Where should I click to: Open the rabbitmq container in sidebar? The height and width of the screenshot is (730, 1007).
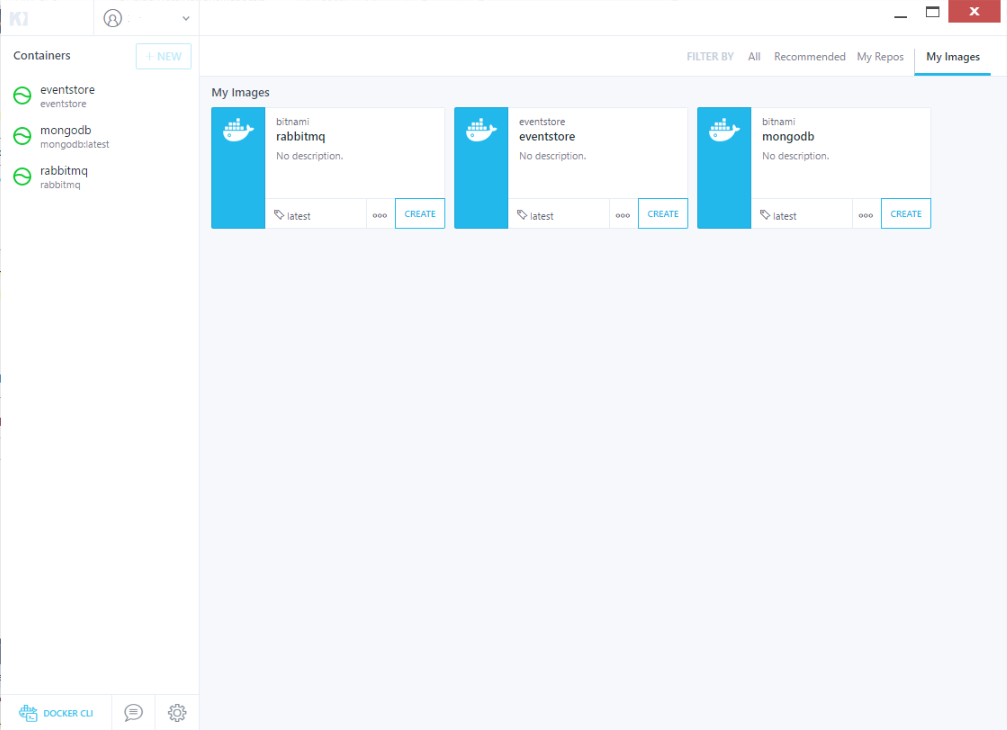[x=100, y=177]
